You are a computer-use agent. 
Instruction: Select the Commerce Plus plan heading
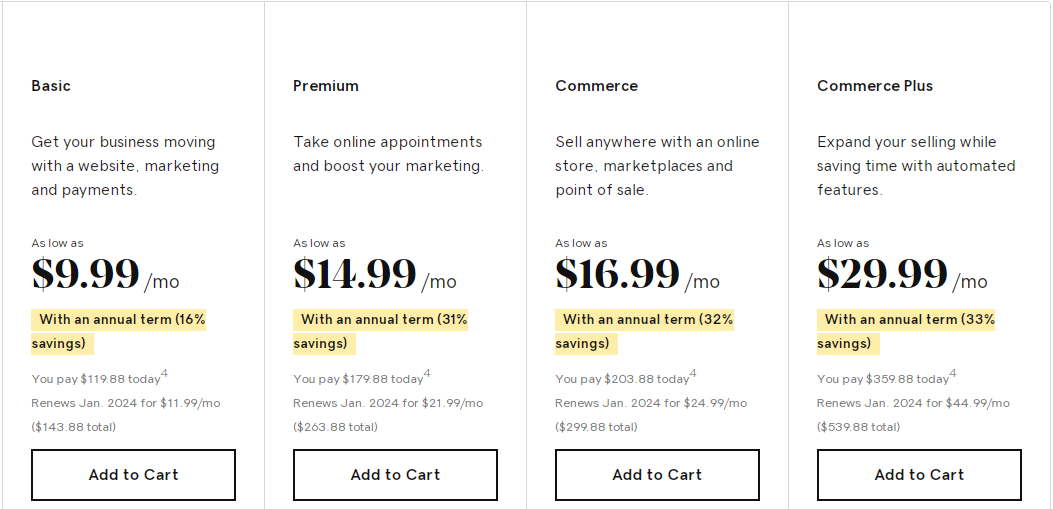[875, 86]
